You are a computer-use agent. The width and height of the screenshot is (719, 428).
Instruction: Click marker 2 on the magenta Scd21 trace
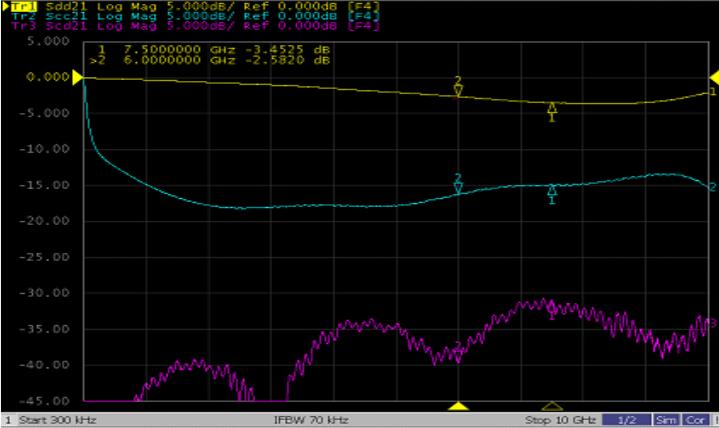pos(458,348)
